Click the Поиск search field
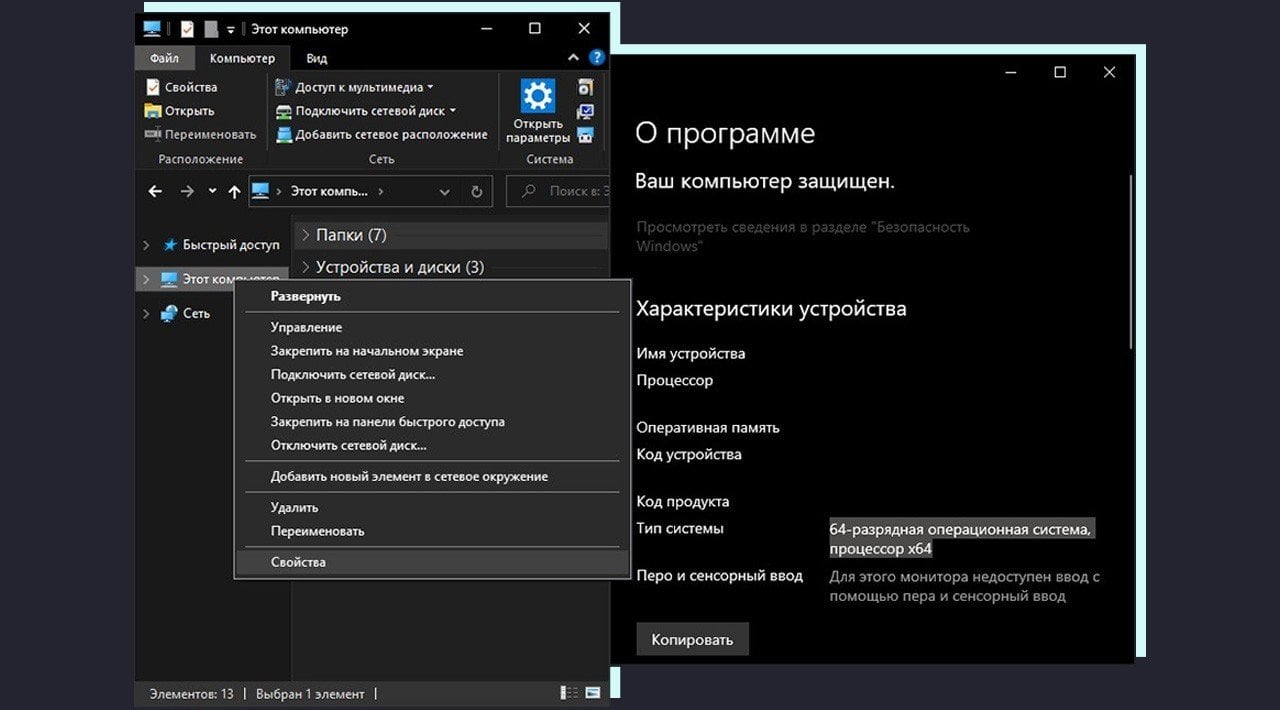This screenshot has height=710, width=1280. click(x=557, y=191)
